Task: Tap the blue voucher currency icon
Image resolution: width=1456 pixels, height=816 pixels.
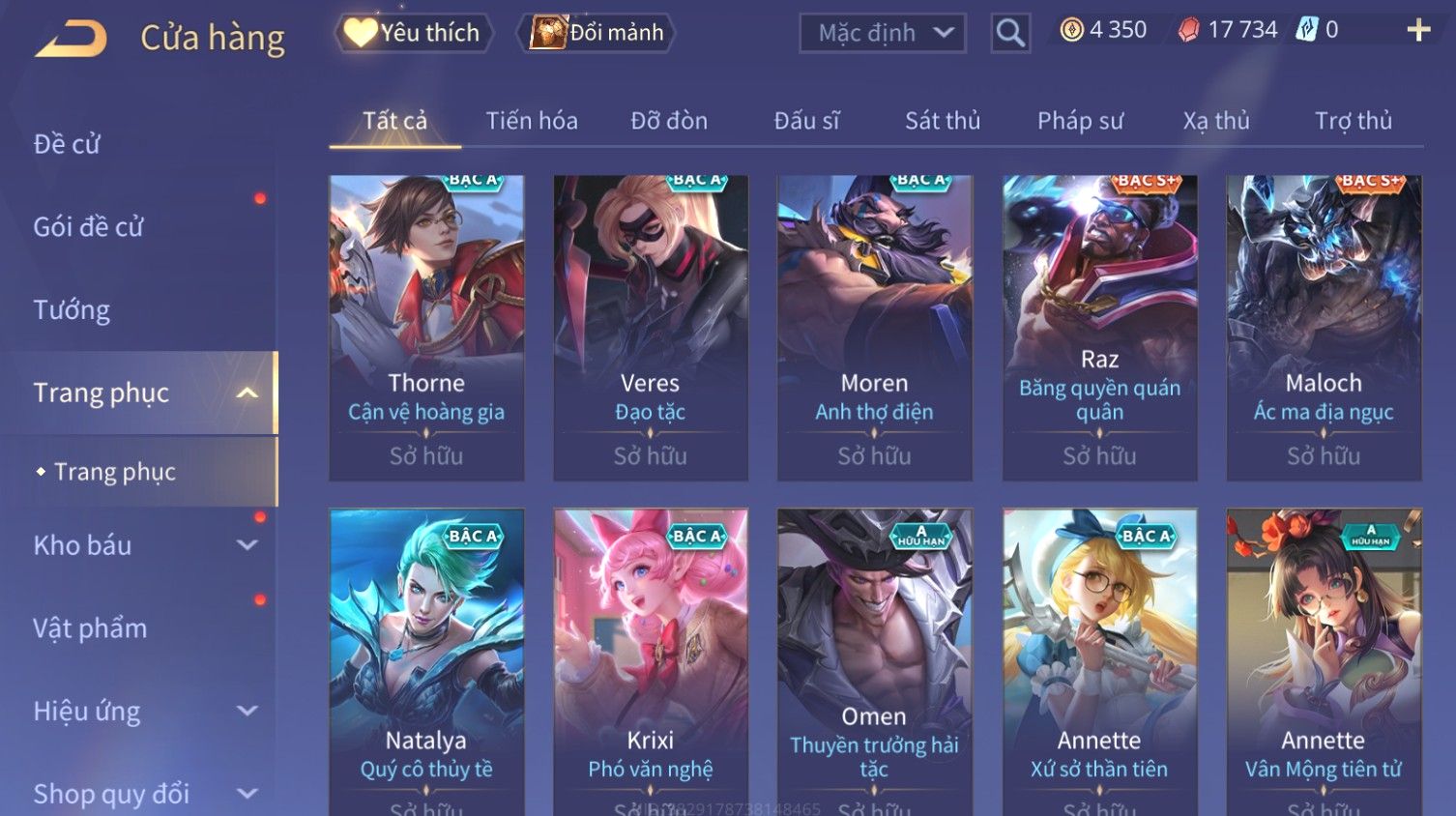Action: pos(1306,30)
